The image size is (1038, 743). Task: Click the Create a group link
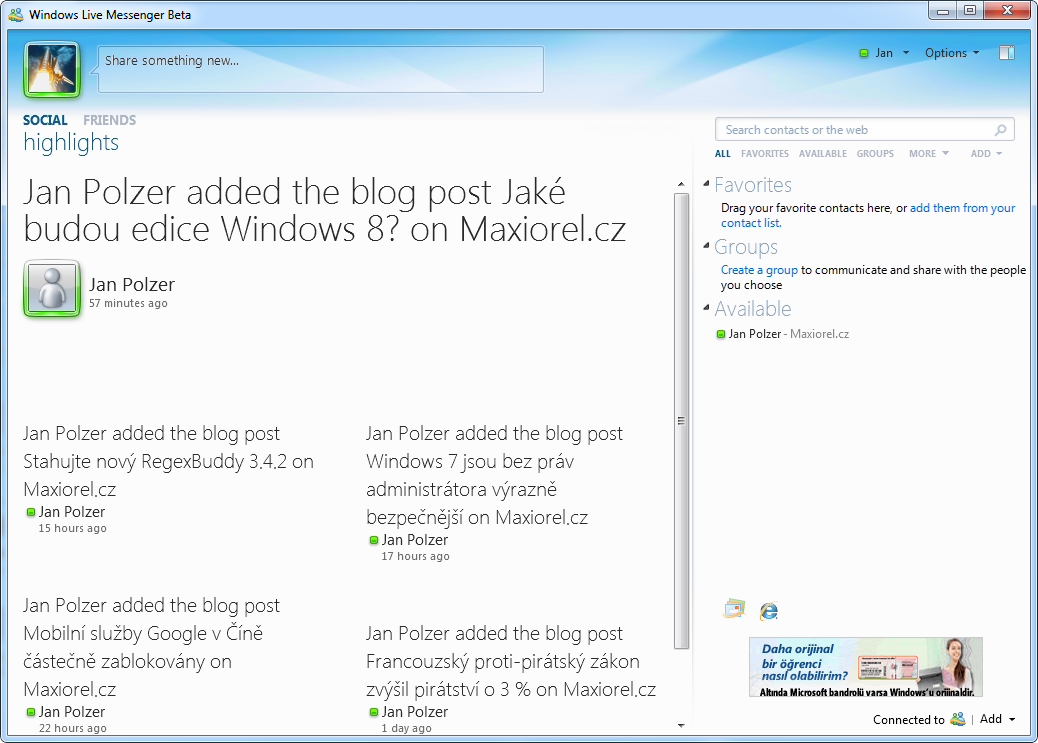tap(759, 270)
